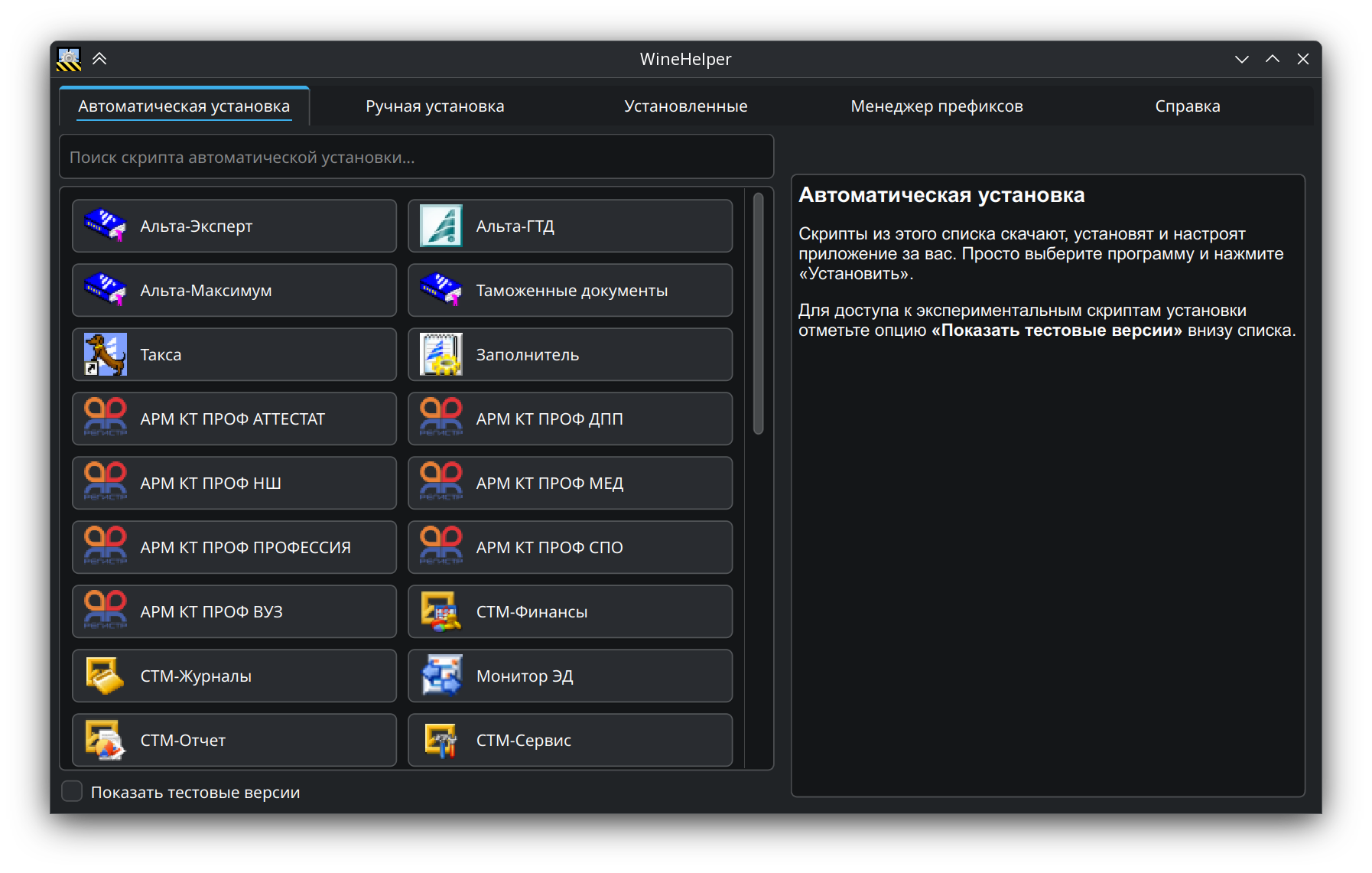Choose the Заполнитель installer

570,354
